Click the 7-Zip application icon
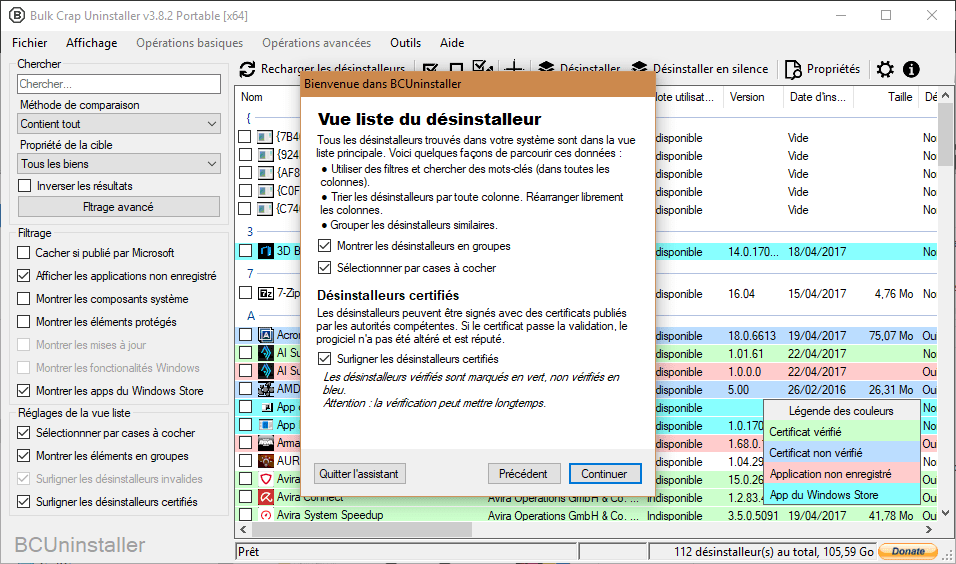Image resolution: width=956 pixels, height=564 pixels. (266, 293)
